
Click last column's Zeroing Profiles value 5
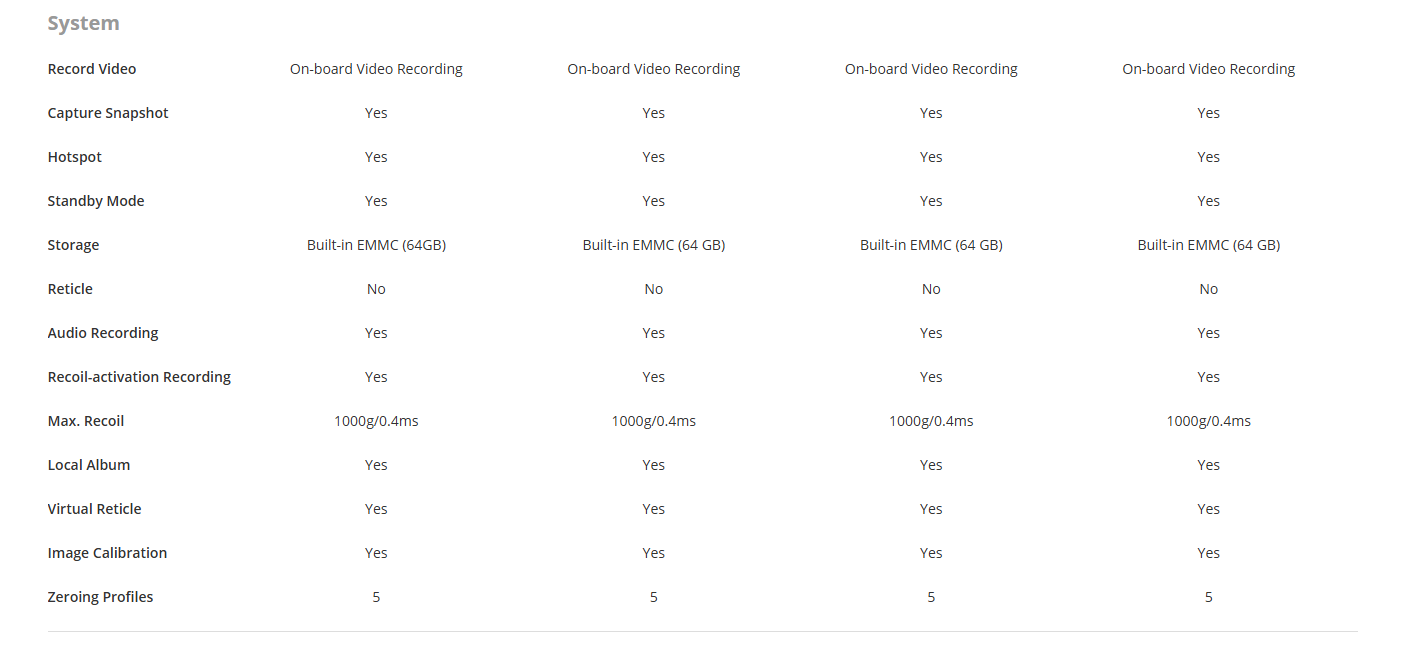tap(1208, 597)
